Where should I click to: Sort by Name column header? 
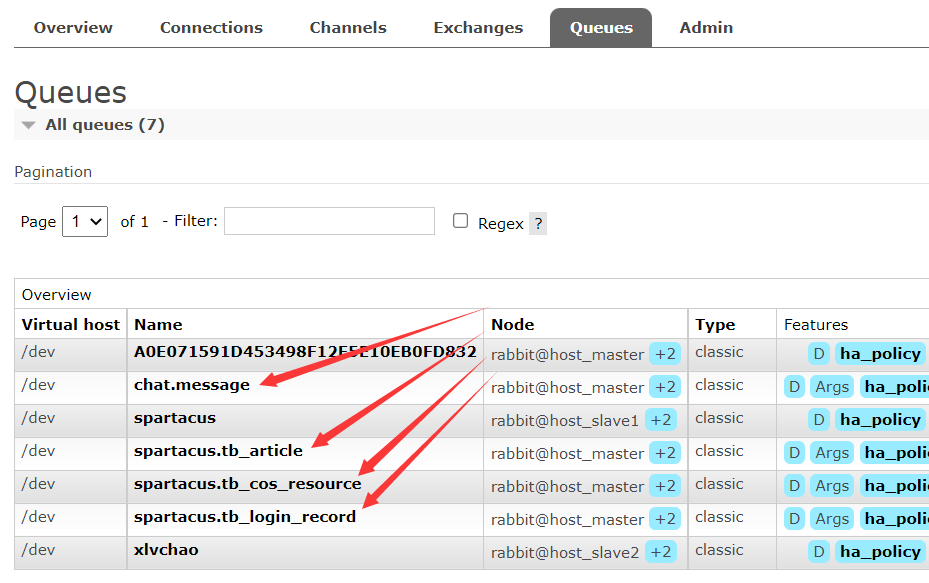tap(158, 325)
